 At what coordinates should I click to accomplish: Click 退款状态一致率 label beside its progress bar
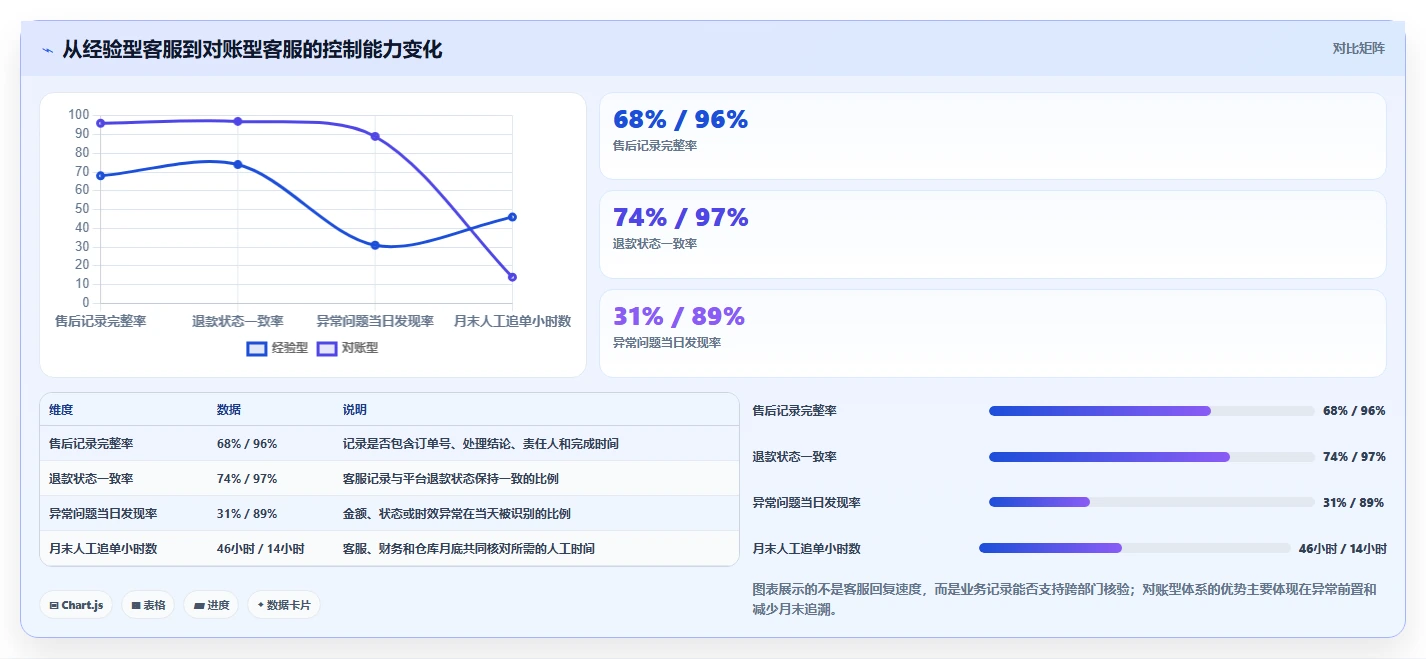tap(795, 457)
